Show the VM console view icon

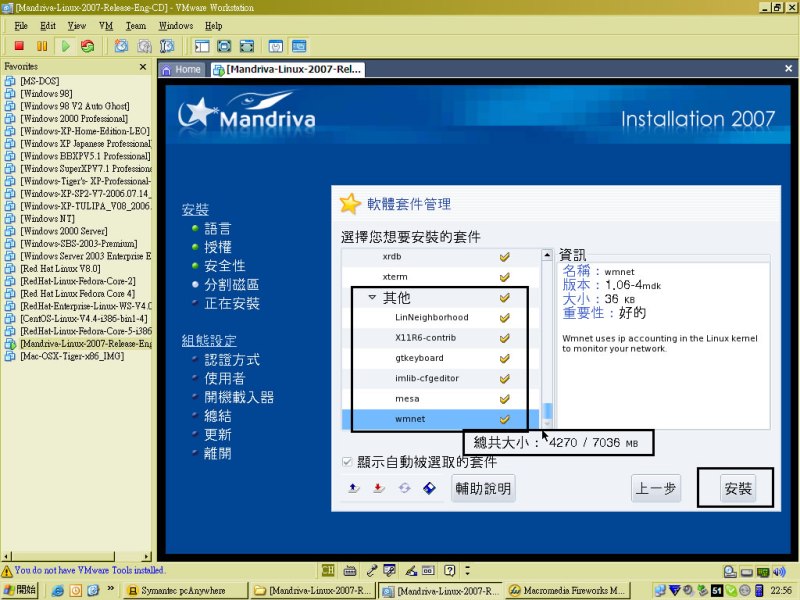[299, 46]
